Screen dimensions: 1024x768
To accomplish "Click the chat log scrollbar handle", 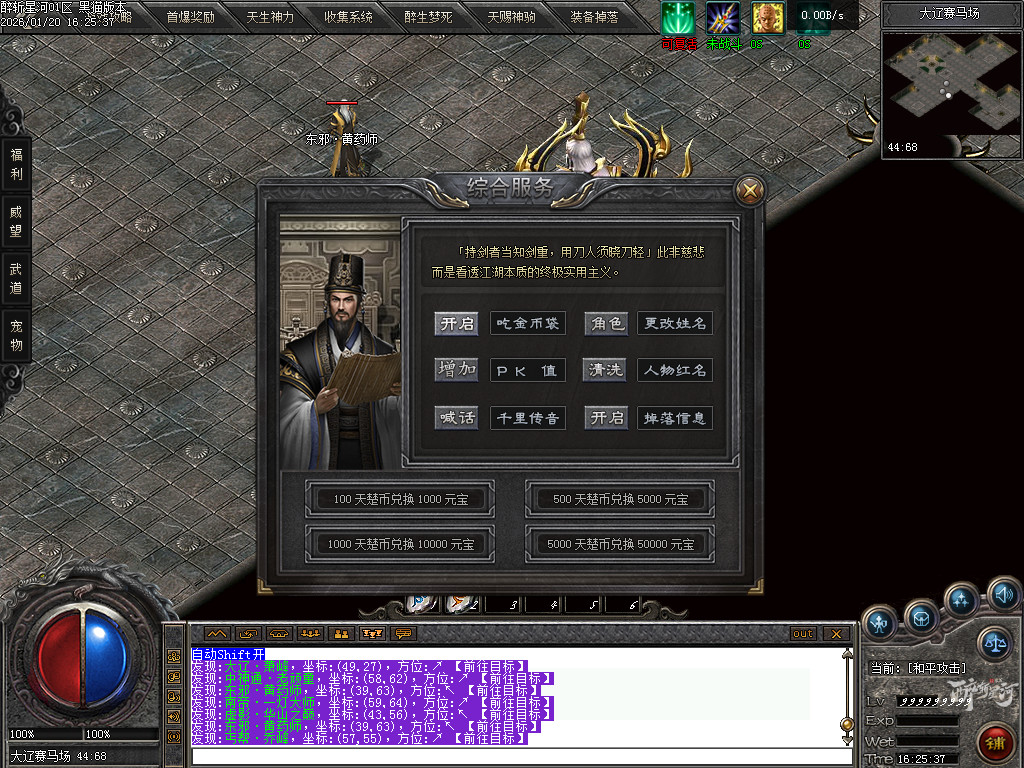I will 847,723.
